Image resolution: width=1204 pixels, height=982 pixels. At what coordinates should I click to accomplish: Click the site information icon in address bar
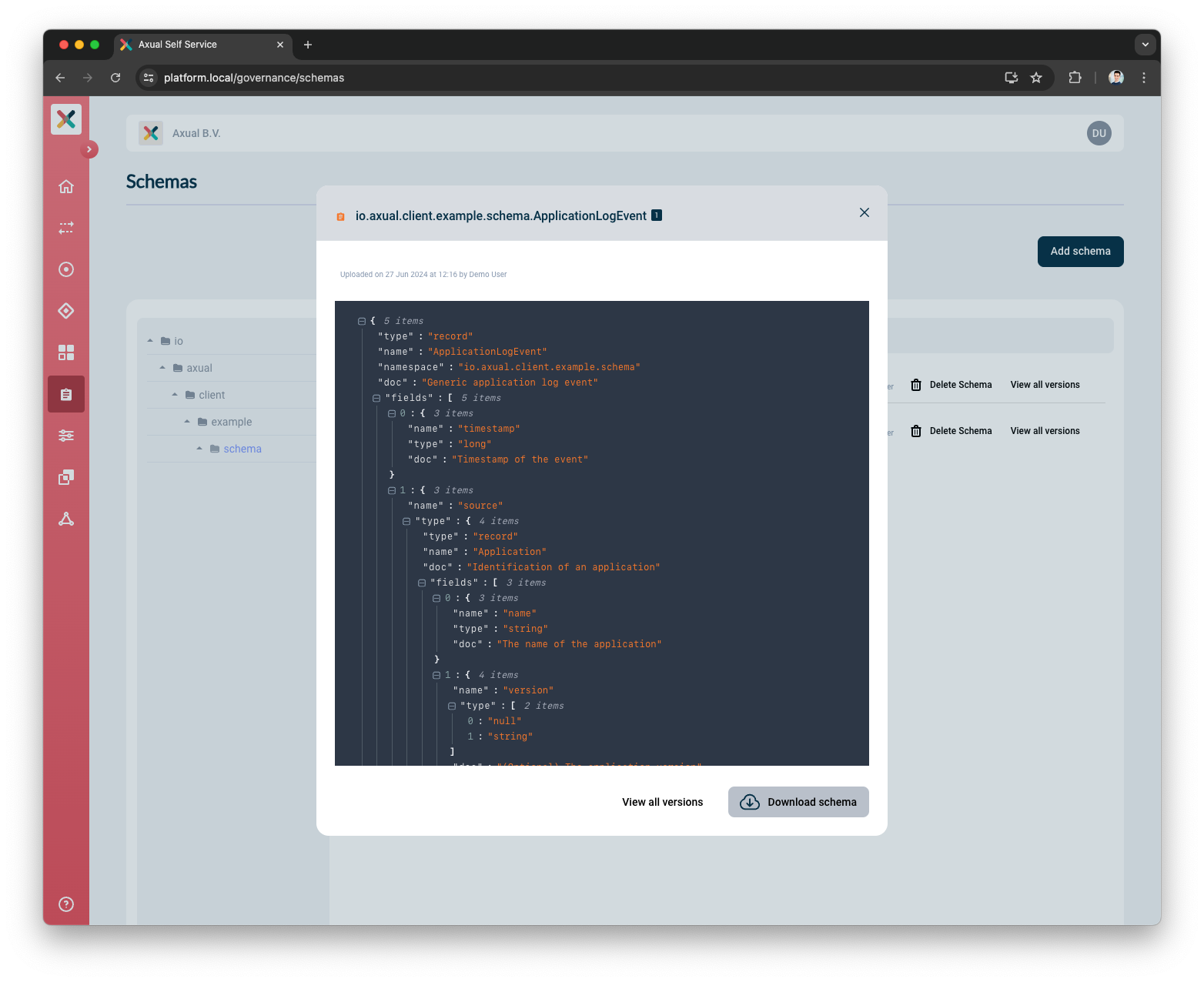click(149, 78)
